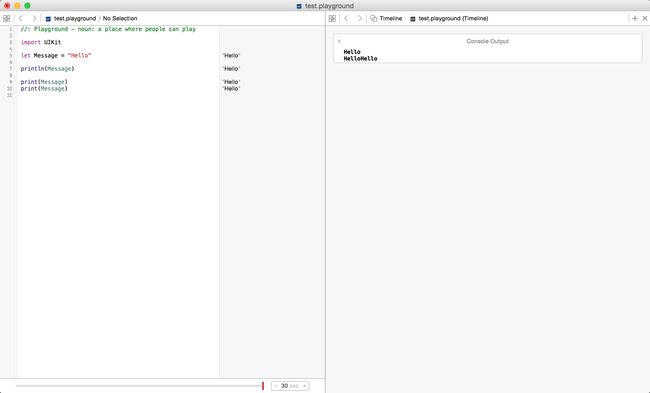Increase the timeline duration with the stepper arrow

(305, 386)
